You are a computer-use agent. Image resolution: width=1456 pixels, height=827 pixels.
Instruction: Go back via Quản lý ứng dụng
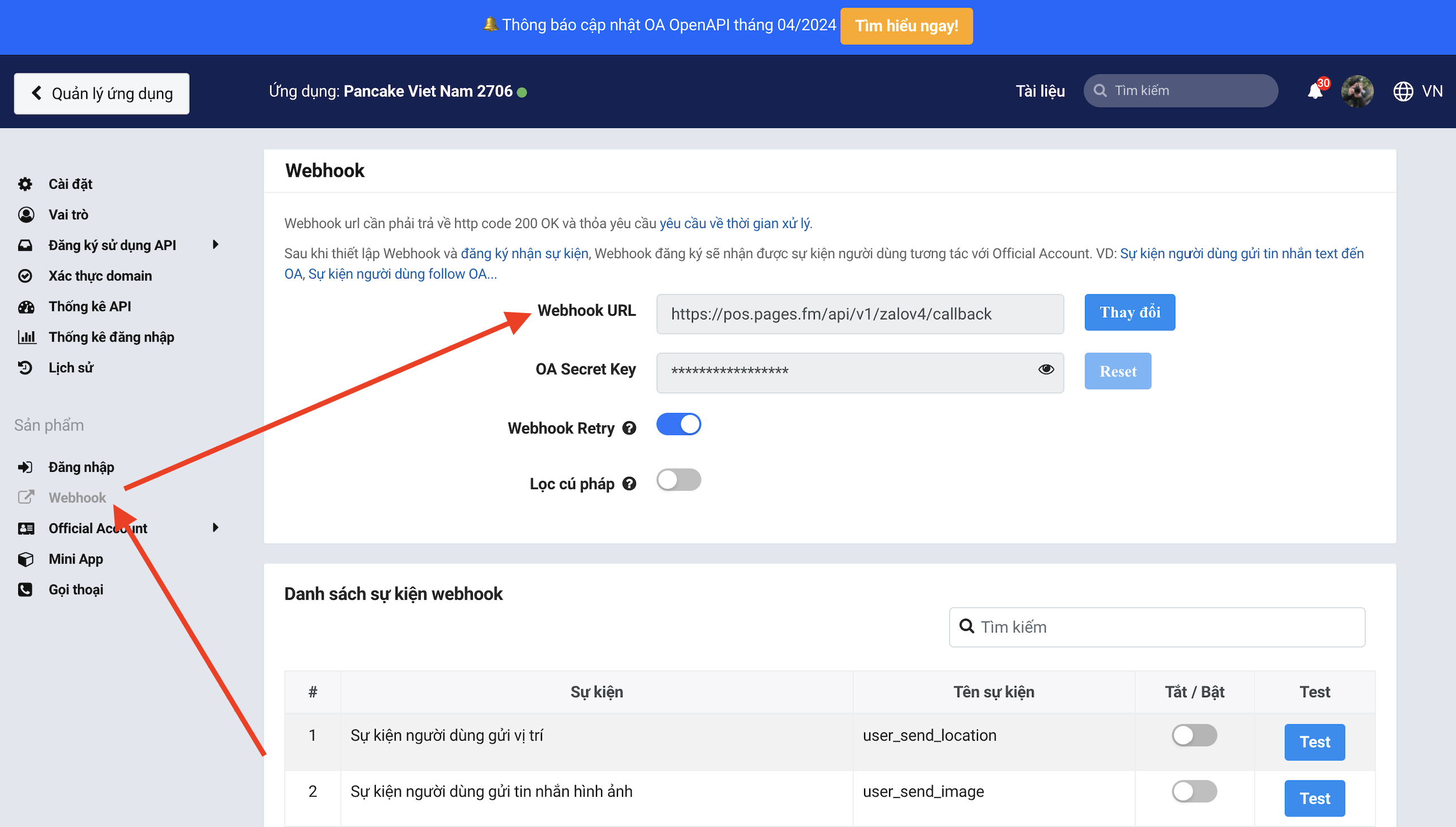pyautogui.click(x=101, y=94)
